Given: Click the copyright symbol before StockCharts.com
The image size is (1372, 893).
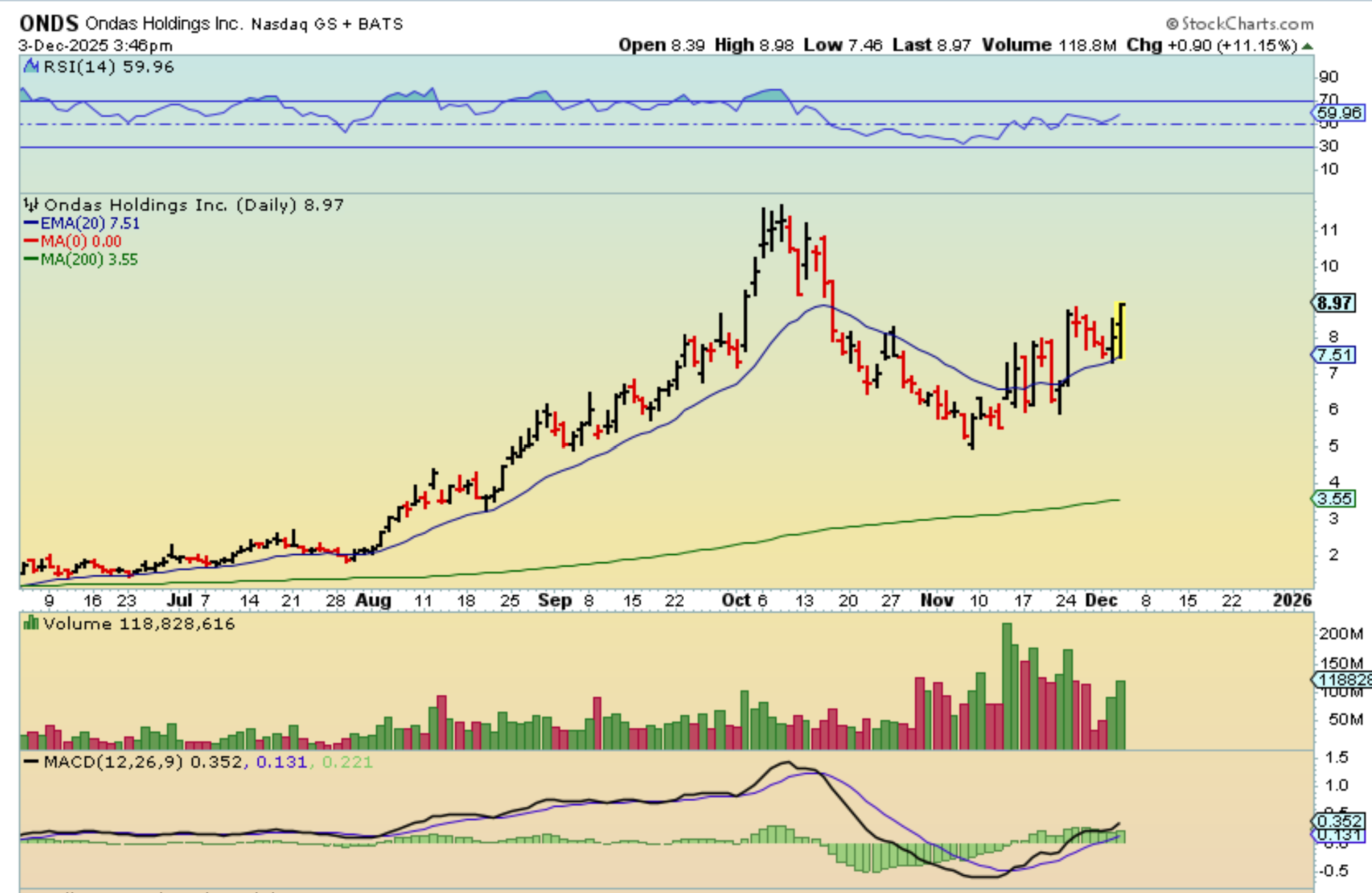Looking at the screenshot, I should coord(1172,24).
